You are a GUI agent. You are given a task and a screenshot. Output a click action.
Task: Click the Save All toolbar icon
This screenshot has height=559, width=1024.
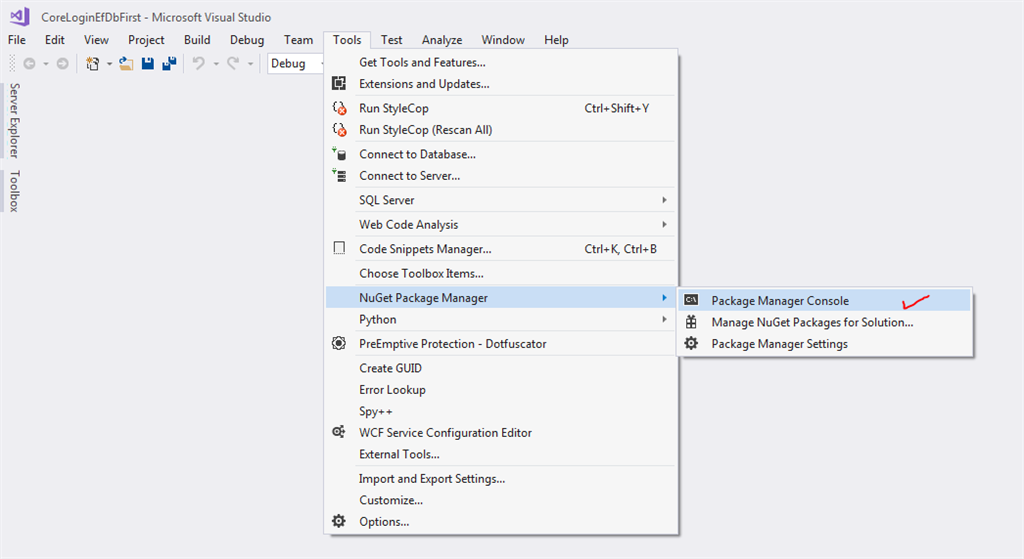tap(169, 64)
